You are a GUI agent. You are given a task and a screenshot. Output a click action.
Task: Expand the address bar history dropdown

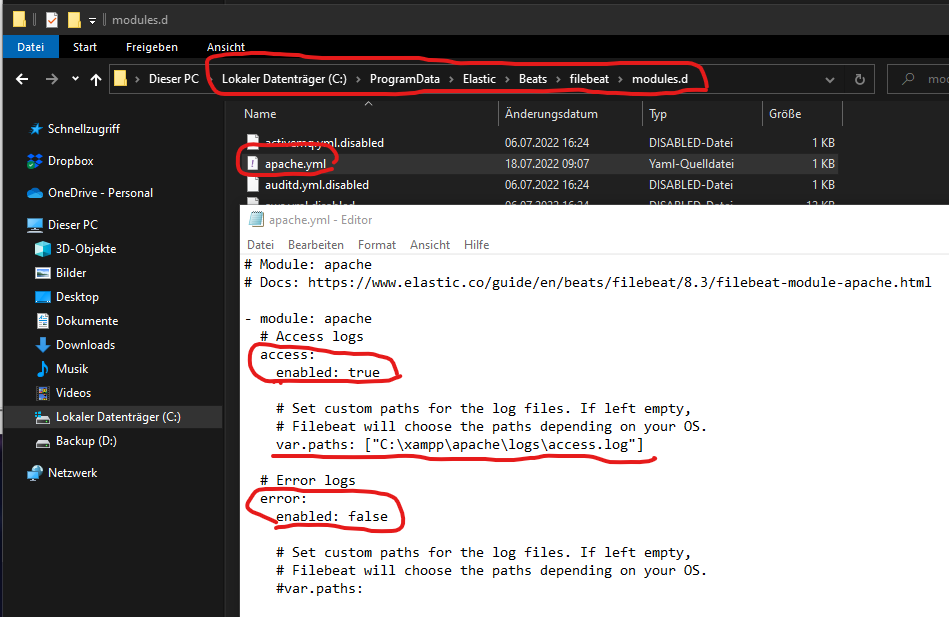click(830, 79)
